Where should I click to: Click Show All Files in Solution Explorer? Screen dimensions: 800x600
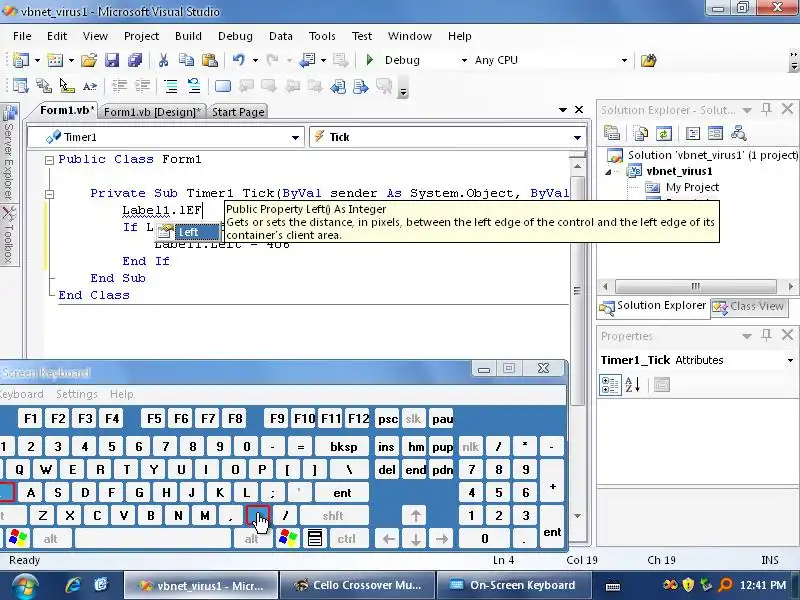tap(640, 133)
